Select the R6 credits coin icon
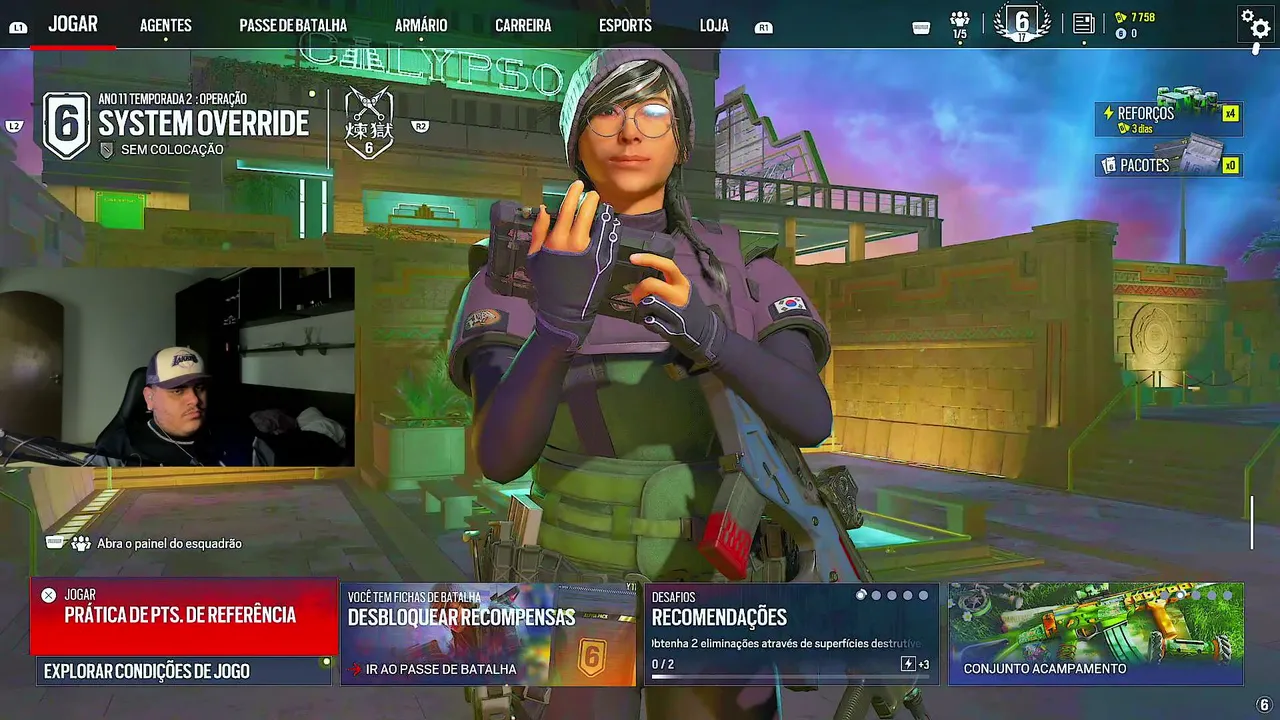Image resolution: width=1280 pixels, height=720 pixels. click(x=1121, y=33)
